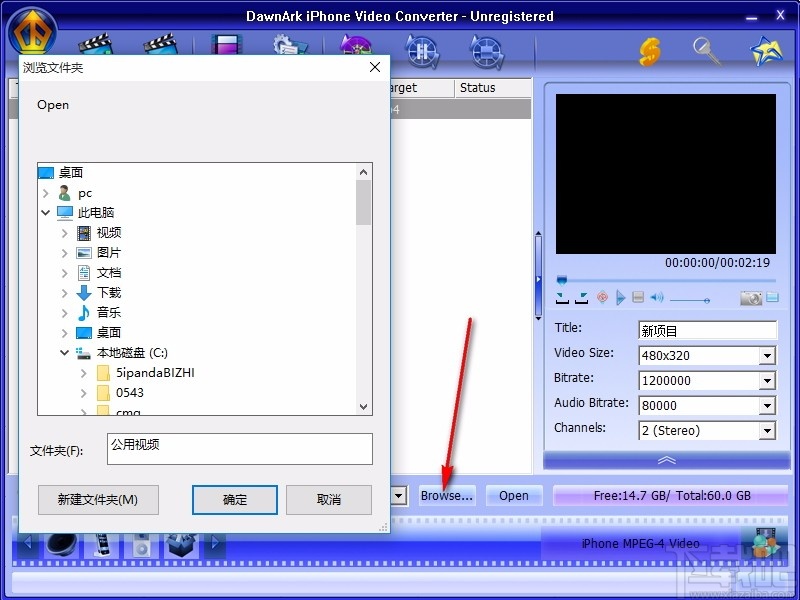Adjust the volume slider
The image size is (800, 600).
[x=690, y=297]
